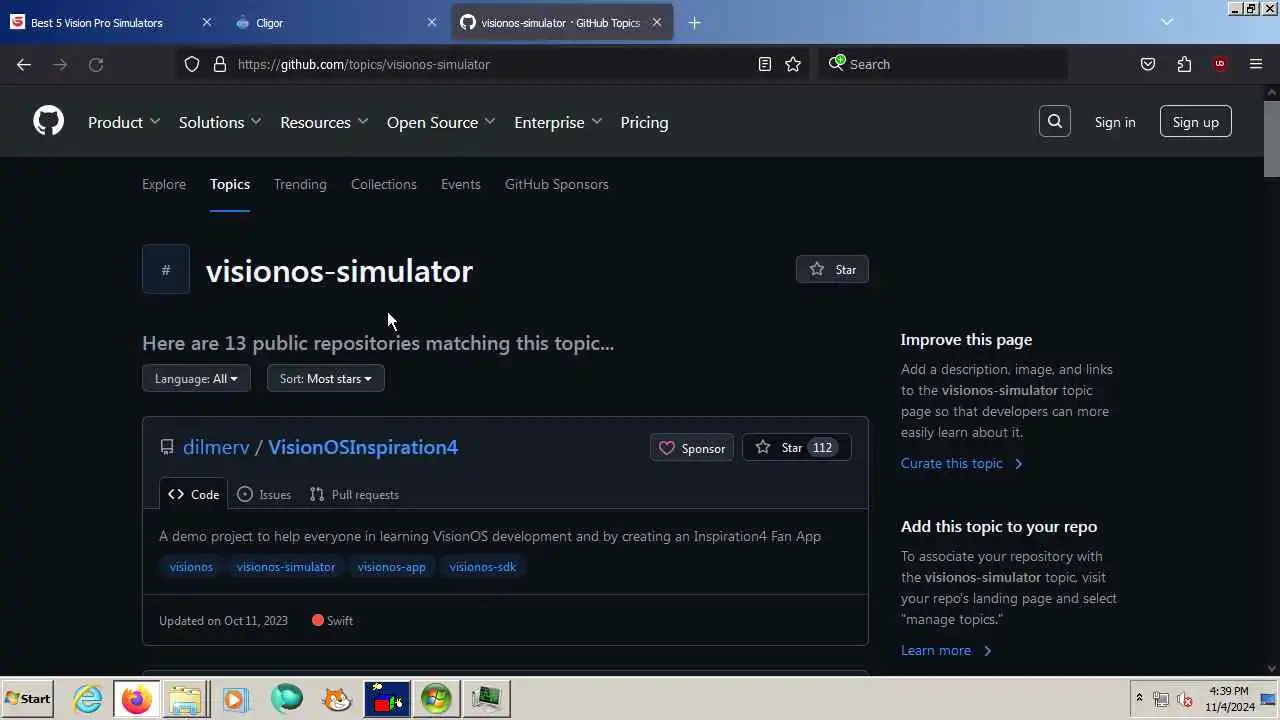Click the visionos topic tag
Screen dimensions: 1280x720
click(191, 567)
